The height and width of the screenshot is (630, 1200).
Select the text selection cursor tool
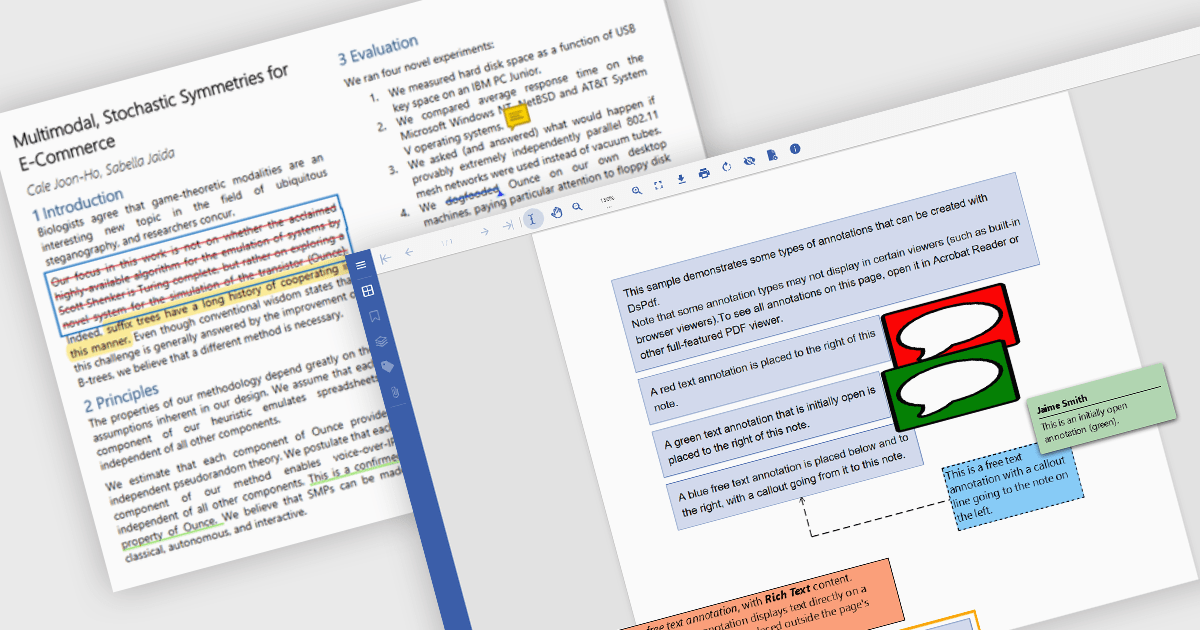point(533,218)
